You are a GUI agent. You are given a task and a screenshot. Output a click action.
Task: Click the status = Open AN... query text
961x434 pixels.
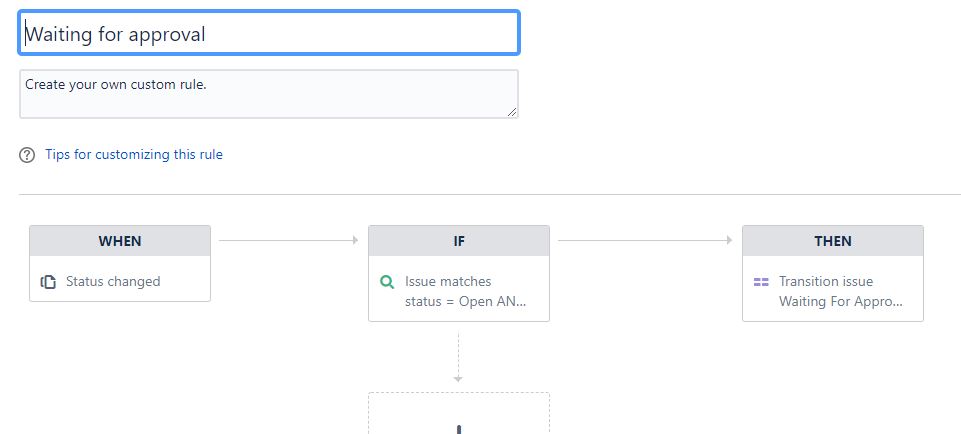[x=465, y=302]
